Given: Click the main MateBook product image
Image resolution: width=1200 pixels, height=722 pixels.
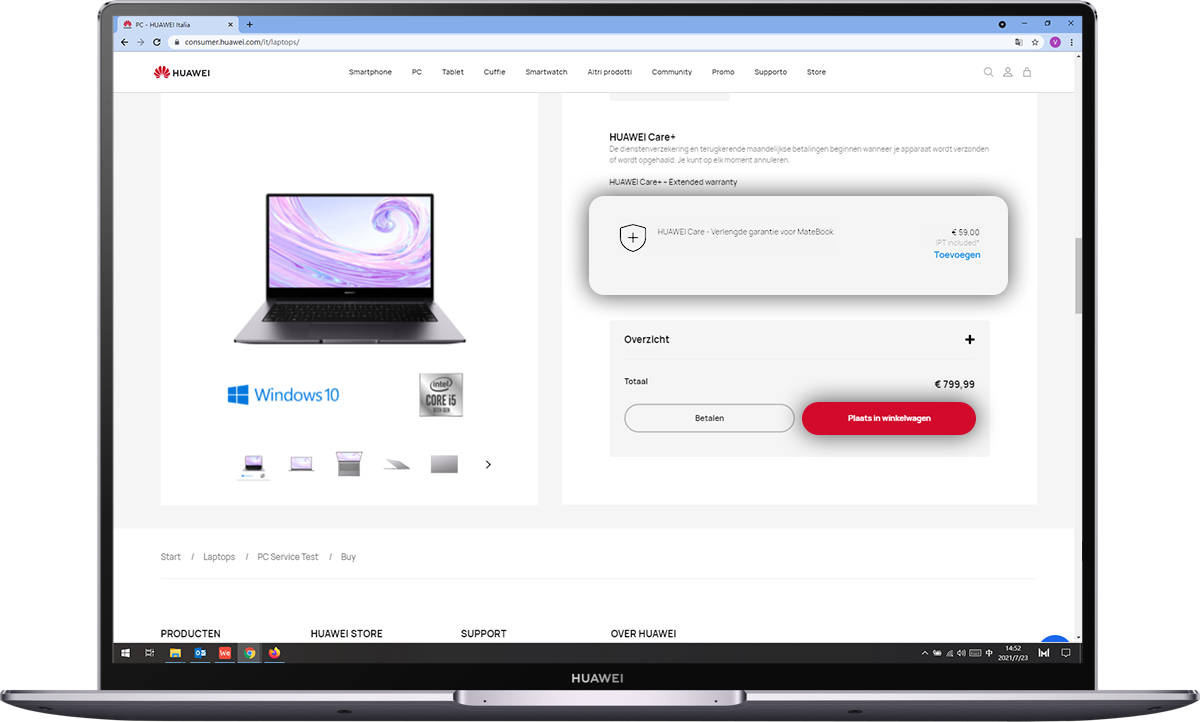Looking at the screenshot, I should pos(349,268).
